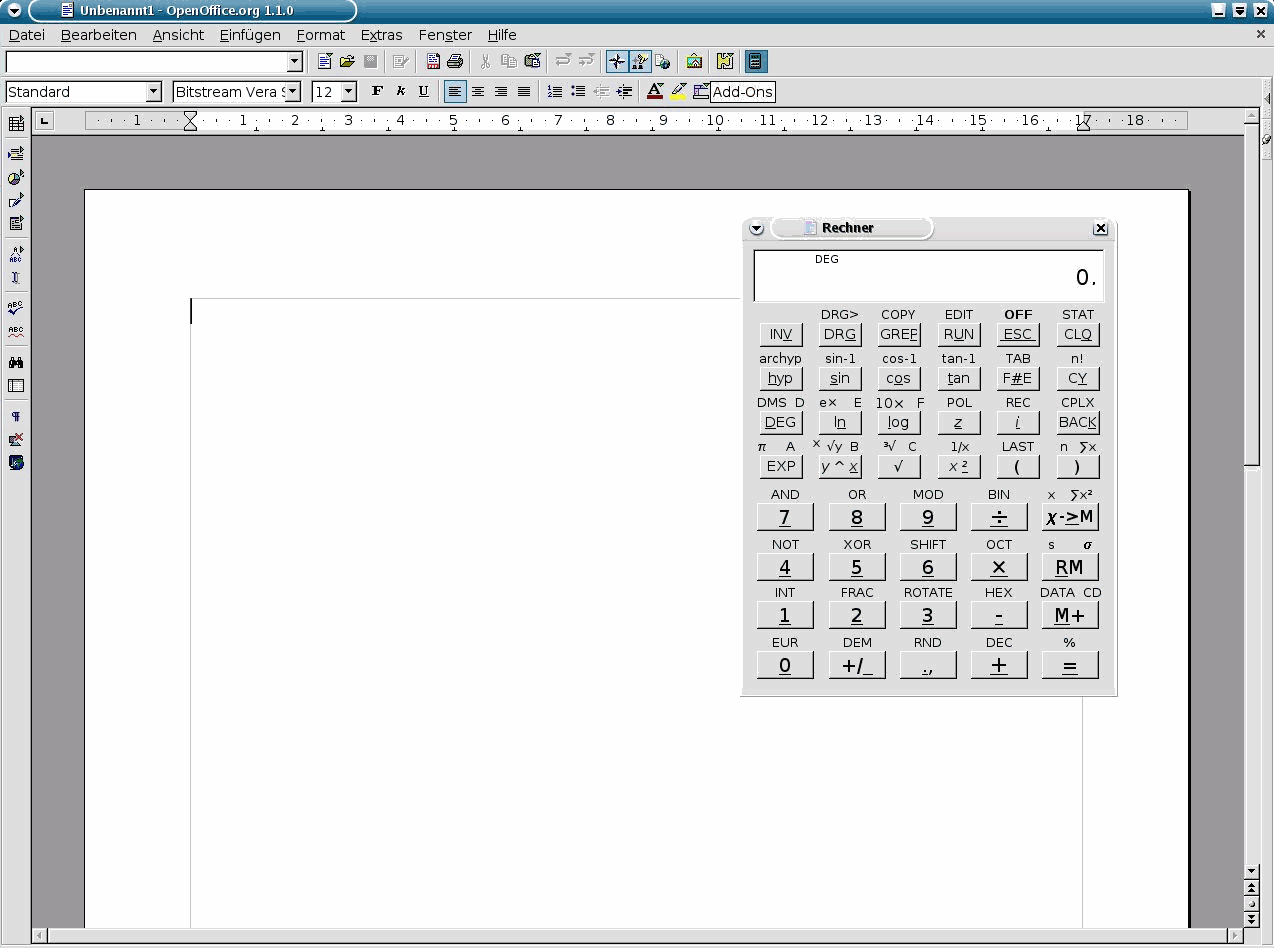Open the Extras menu

[381, 35]
